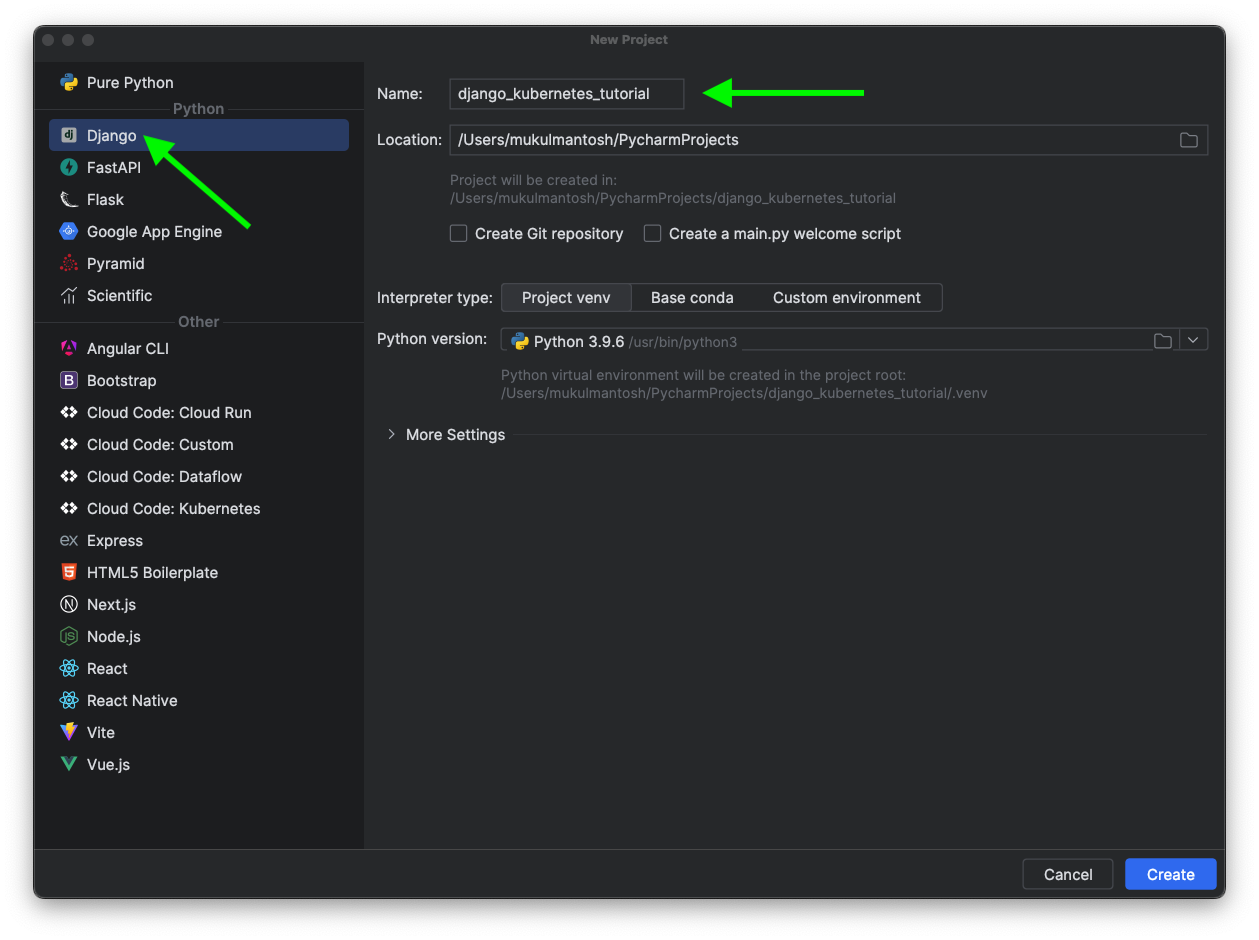Click the project Name input field
Screen dimensions: 1259x940
(x=566, y=94)
